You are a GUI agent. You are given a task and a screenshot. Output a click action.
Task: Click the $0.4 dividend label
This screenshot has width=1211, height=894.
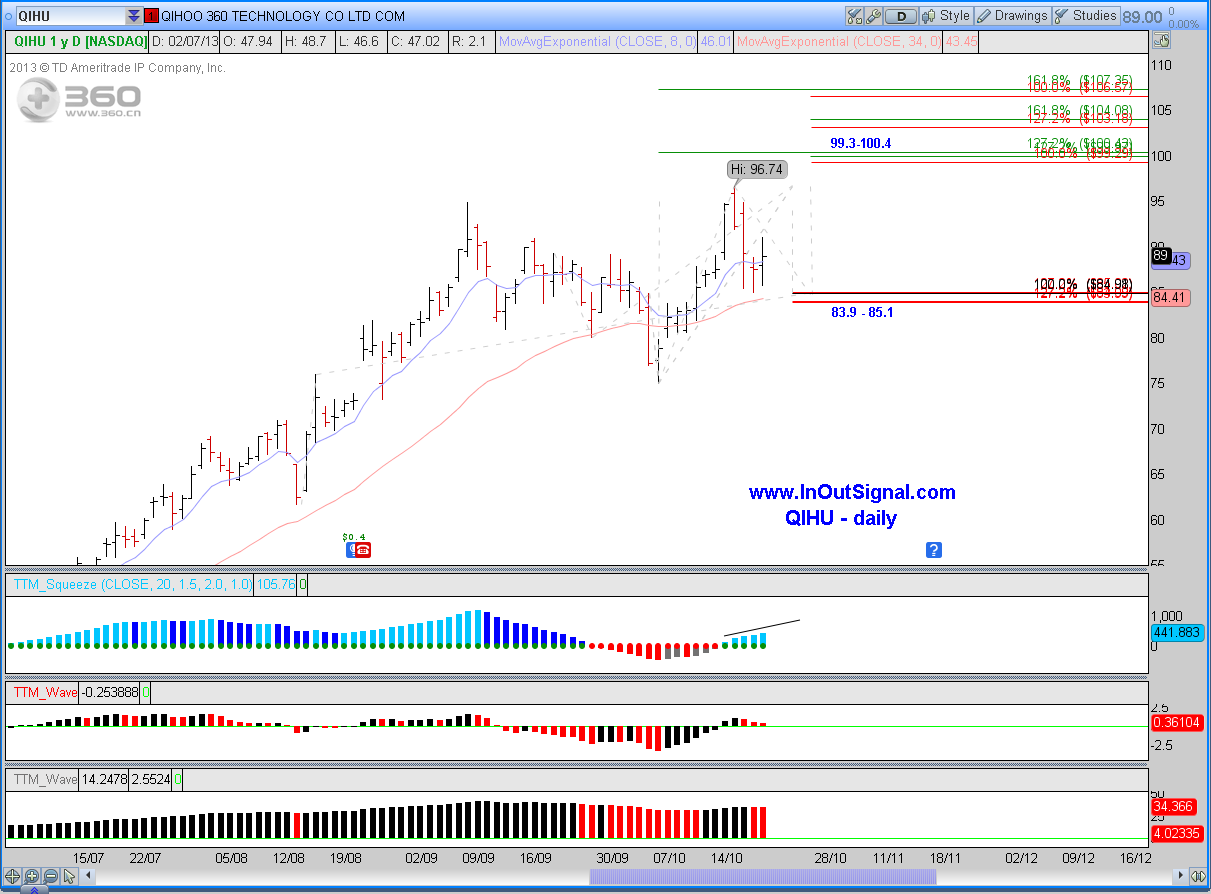(x=355, y=536)
